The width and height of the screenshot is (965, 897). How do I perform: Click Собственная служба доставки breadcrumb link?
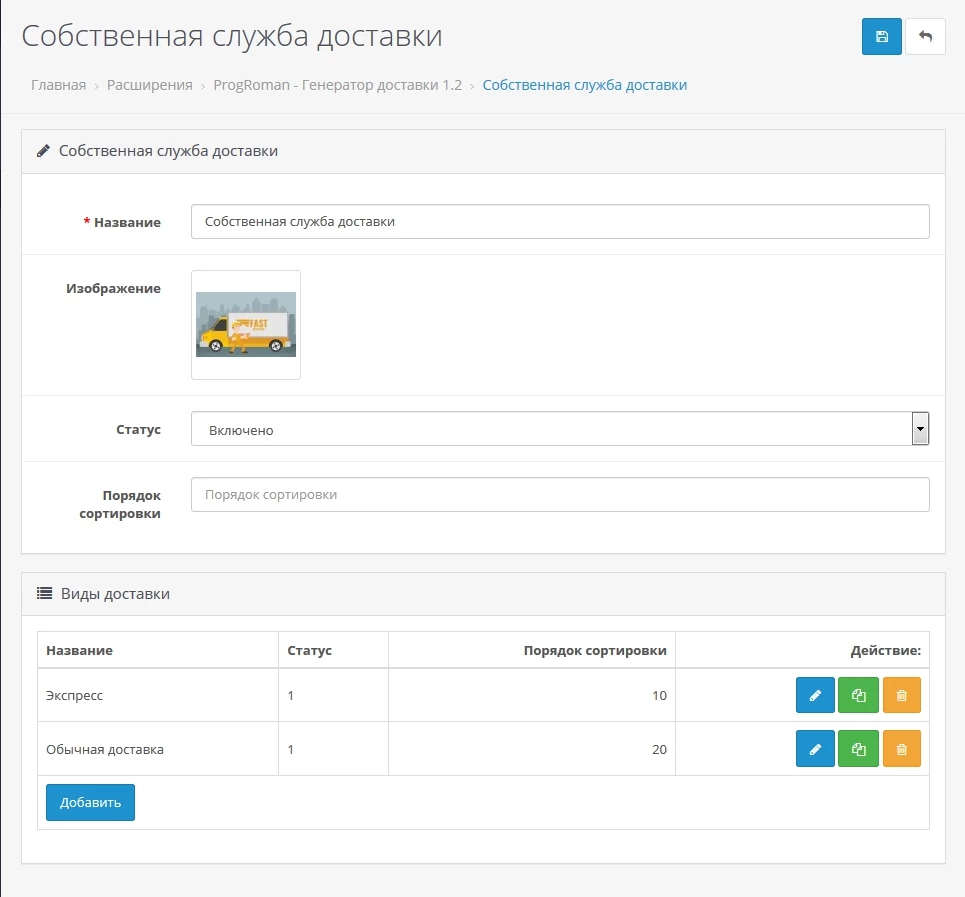pyautogui.click(x=585, y=85)
